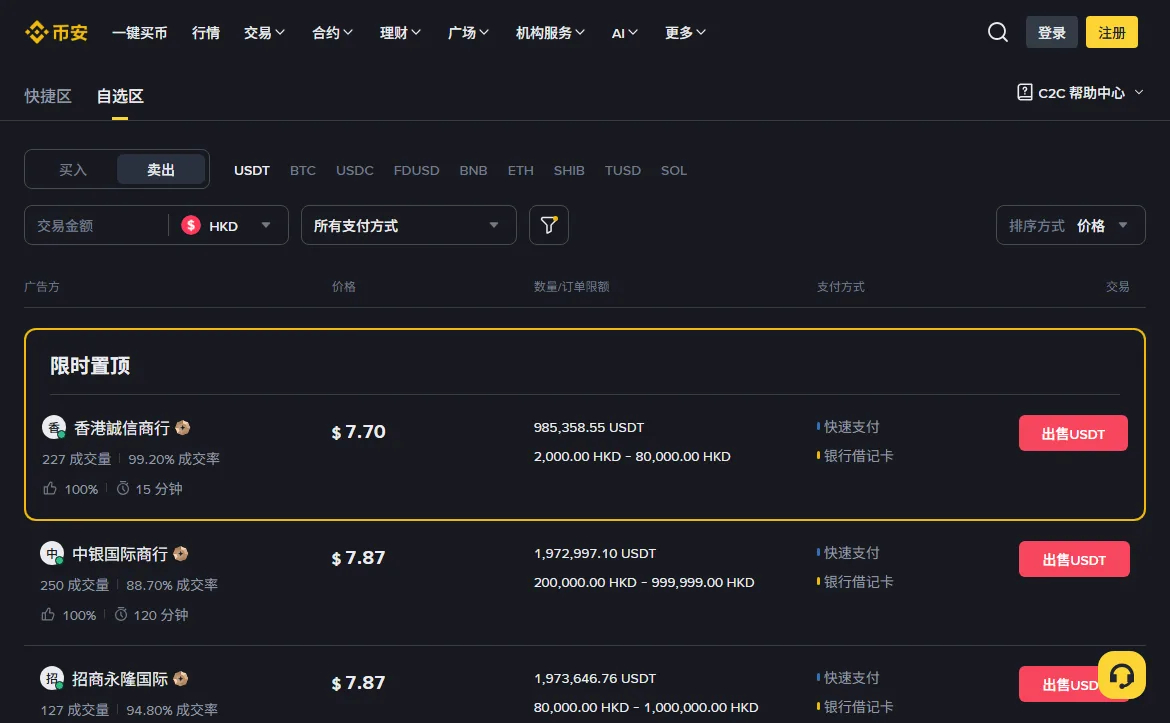Viewport: 1170px width, 723px height.
Task: Expand the 理财 nav menu
Action: tap(400, 32)
